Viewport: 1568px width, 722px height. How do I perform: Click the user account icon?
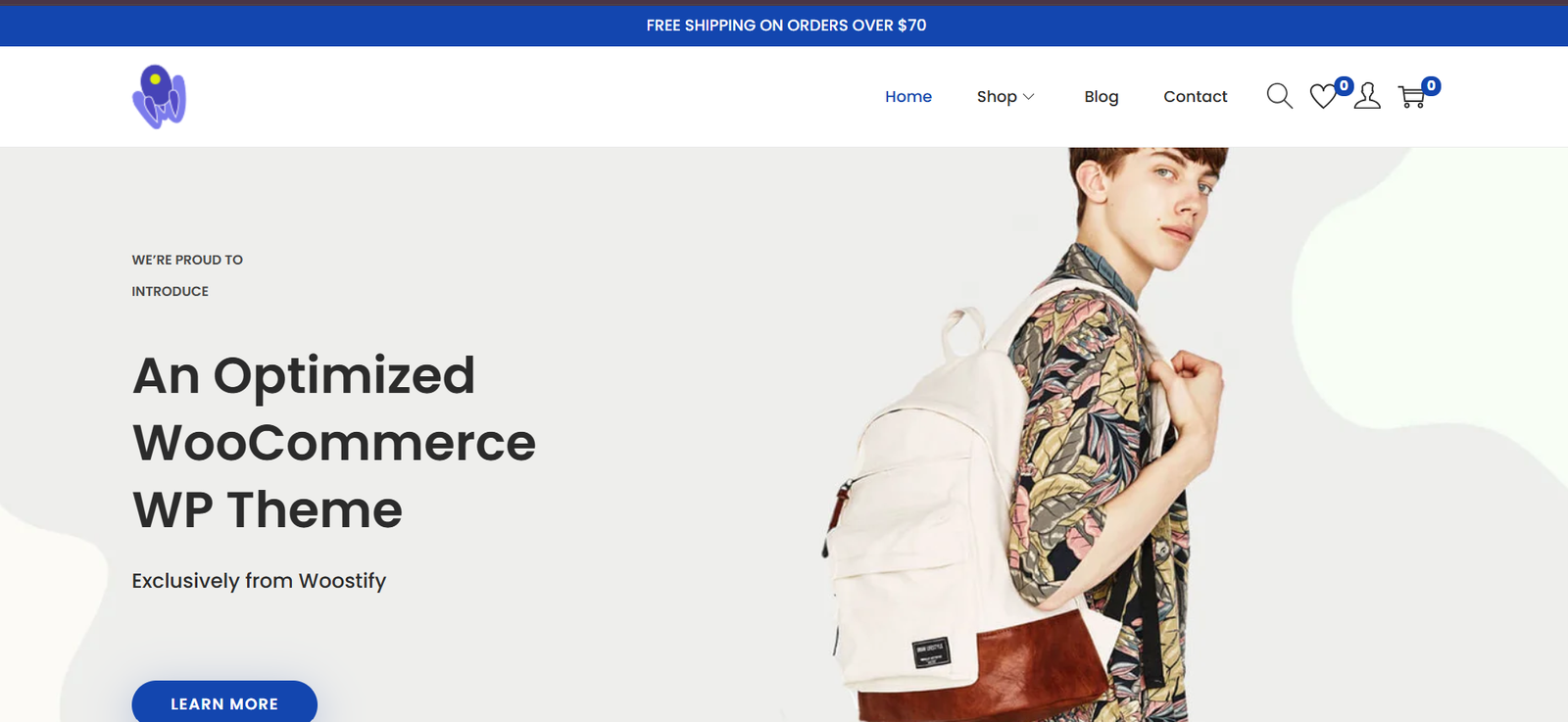pos(1367,96)
